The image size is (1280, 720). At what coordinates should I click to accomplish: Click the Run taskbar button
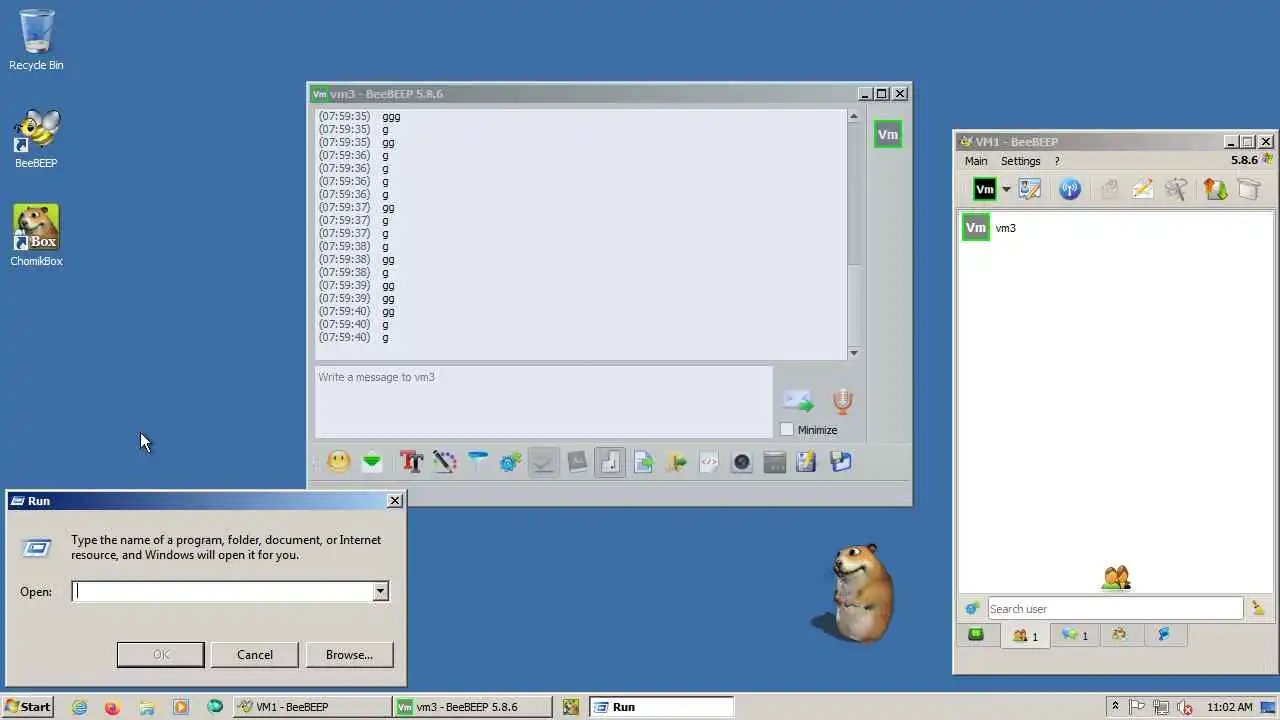pos(661,707)
